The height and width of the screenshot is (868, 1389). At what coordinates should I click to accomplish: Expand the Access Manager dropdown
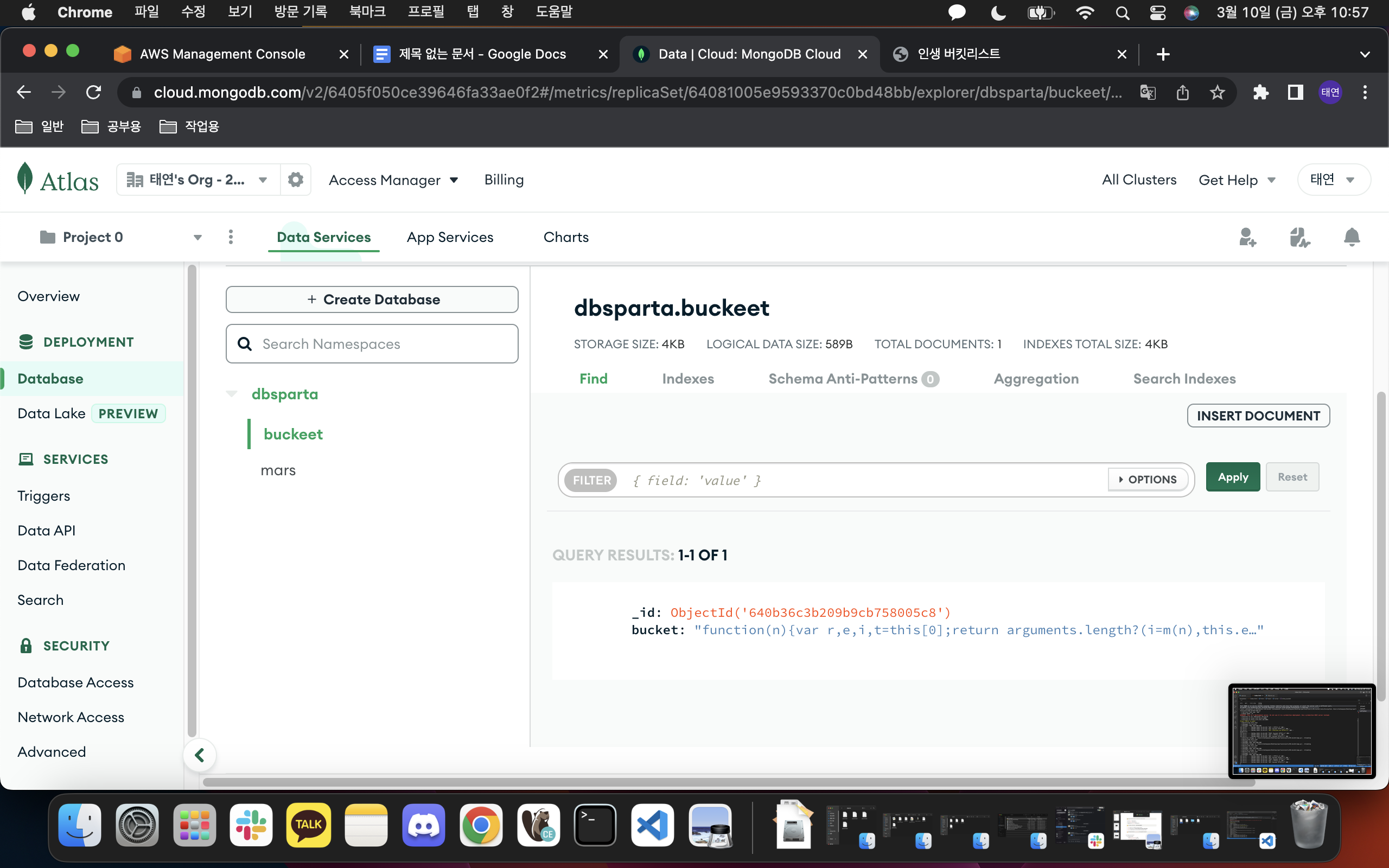coord(394,180)
